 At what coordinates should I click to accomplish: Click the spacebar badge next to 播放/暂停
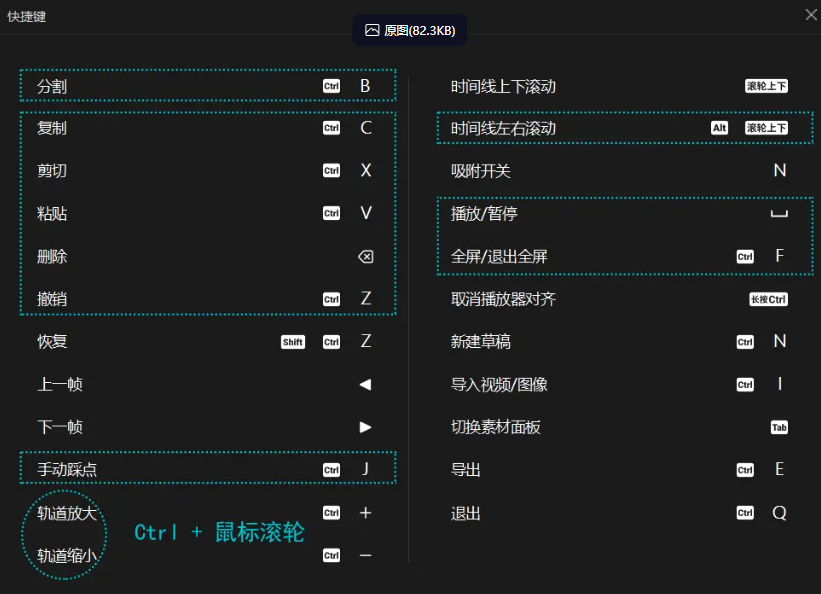tap(778, 213)
